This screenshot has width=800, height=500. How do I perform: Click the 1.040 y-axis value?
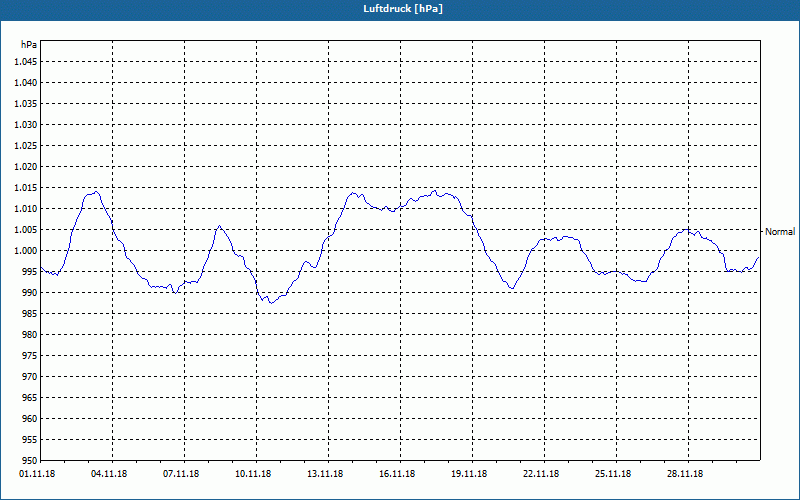[x=26, y=83]
